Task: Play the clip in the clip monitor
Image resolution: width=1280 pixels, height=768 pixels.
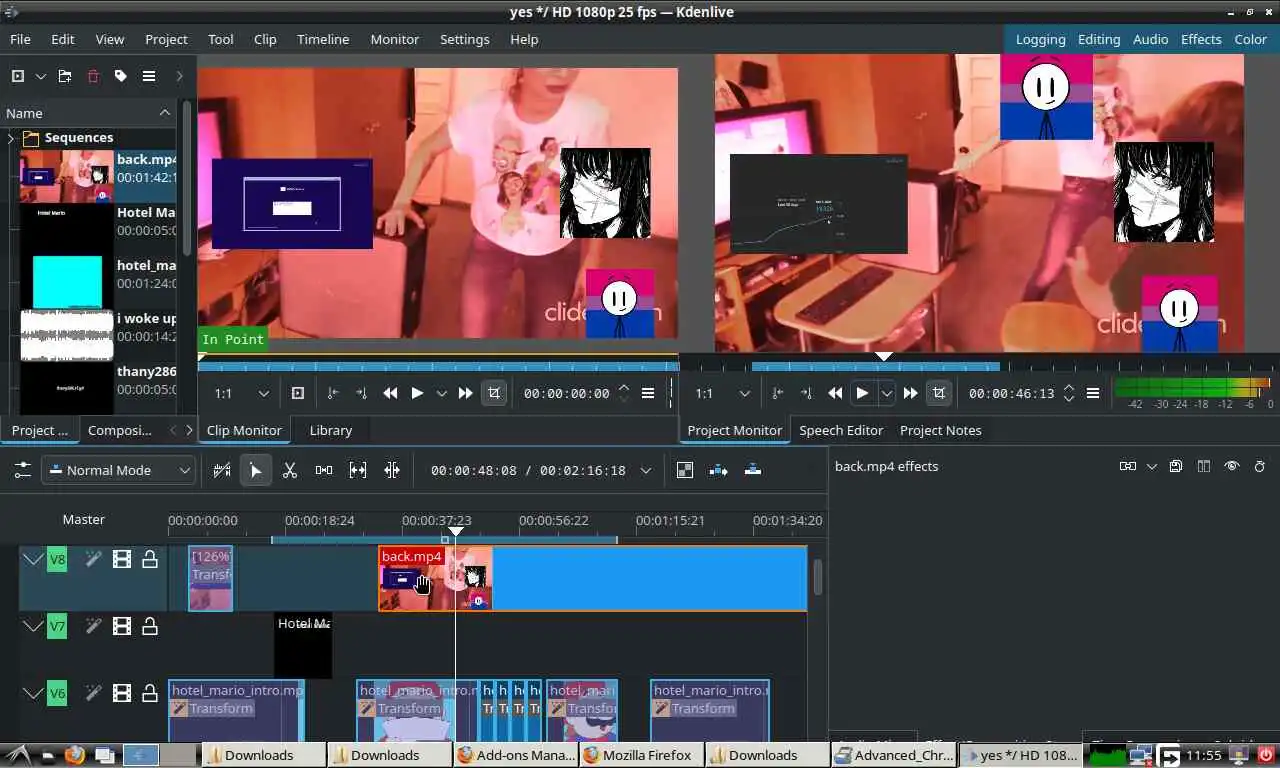Action: pyautogui.click(x=417, y=393)
